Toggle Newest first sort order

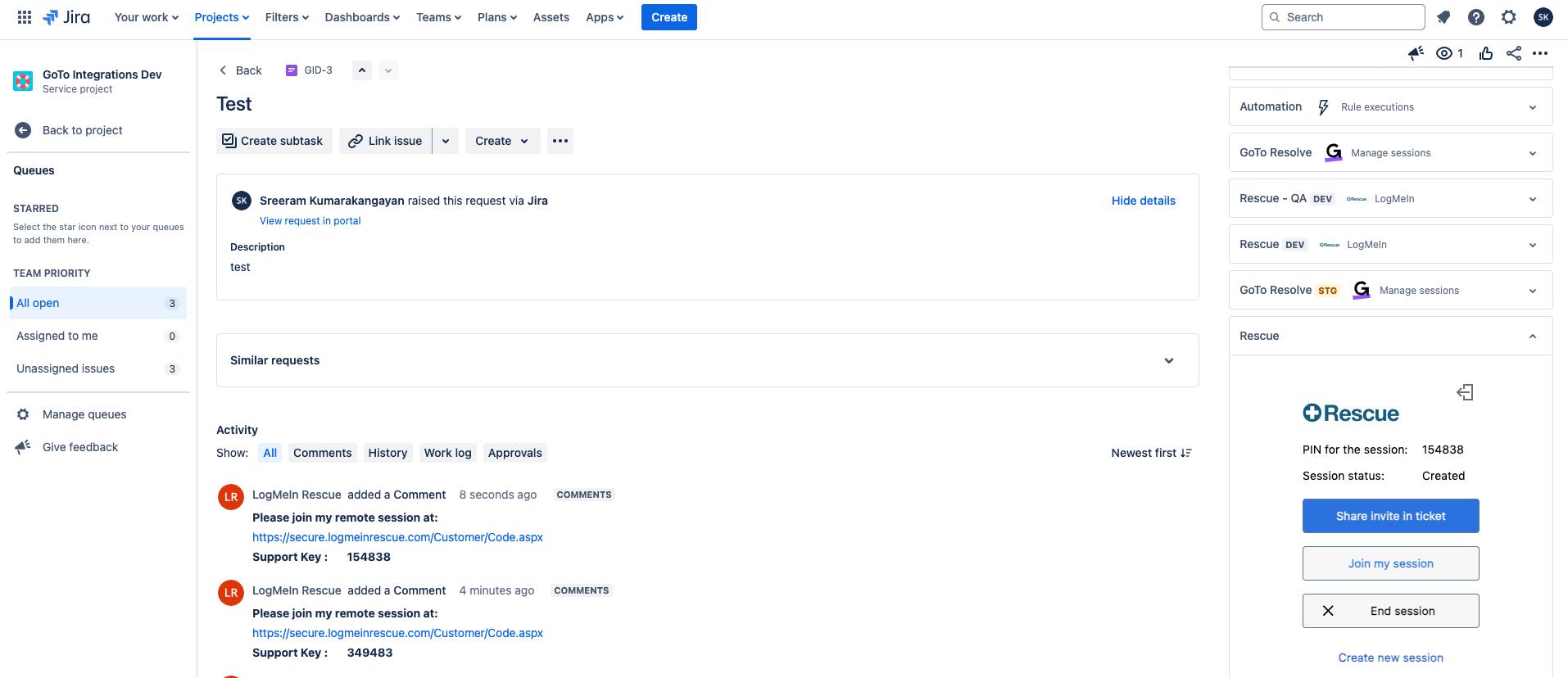point(1151,453)
